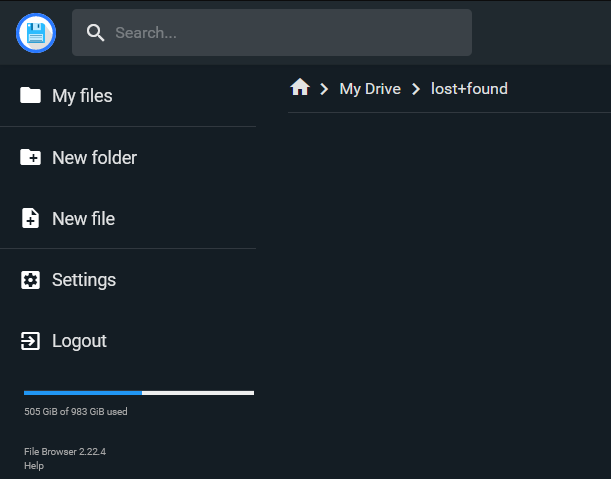Click the folder-plus icon for New folder

point(30,157)
